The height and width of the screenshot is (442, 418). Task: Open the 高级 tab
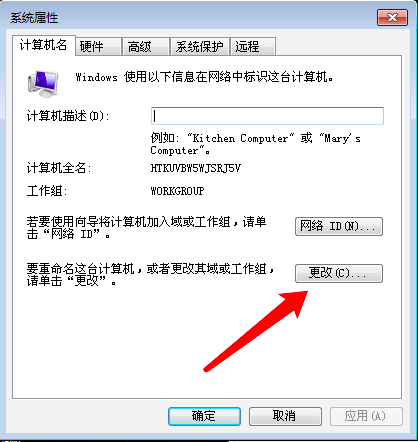(146, 46)
